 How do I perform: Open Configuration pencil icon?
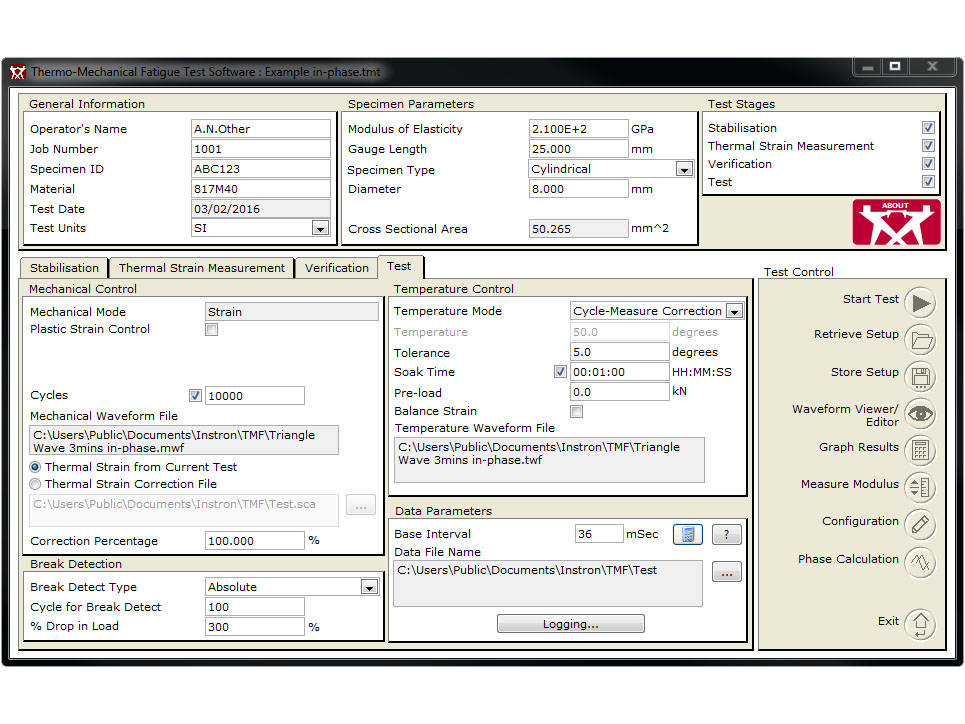point(919,524)
